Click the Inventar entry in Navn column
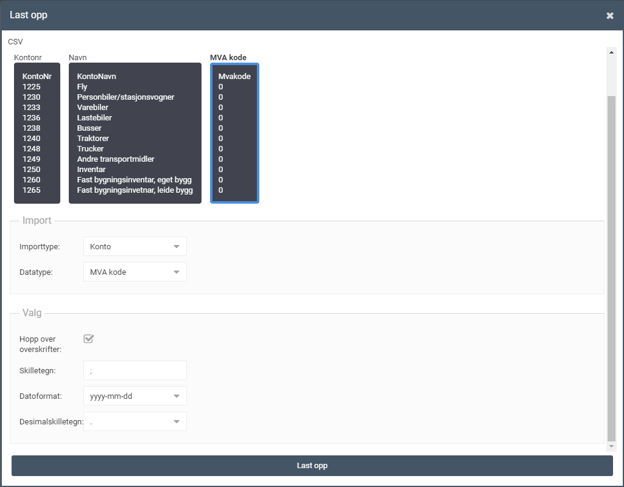The width and height of the screenshot is (624, 487). click(94, 169)
